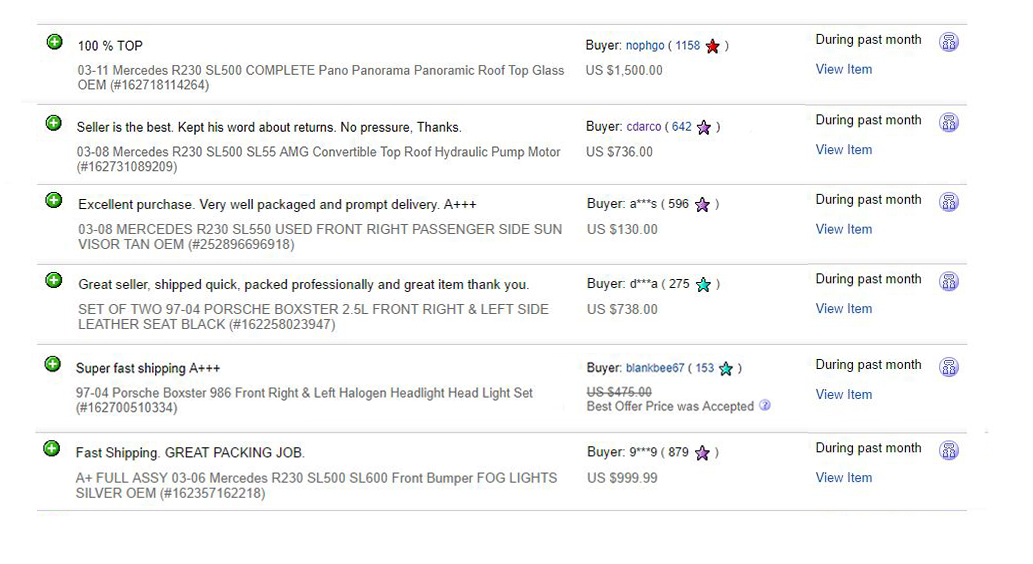Click the feedback icon in the Panoramic Roof row
Screen dimensions: 1033x564
[949, 42]
